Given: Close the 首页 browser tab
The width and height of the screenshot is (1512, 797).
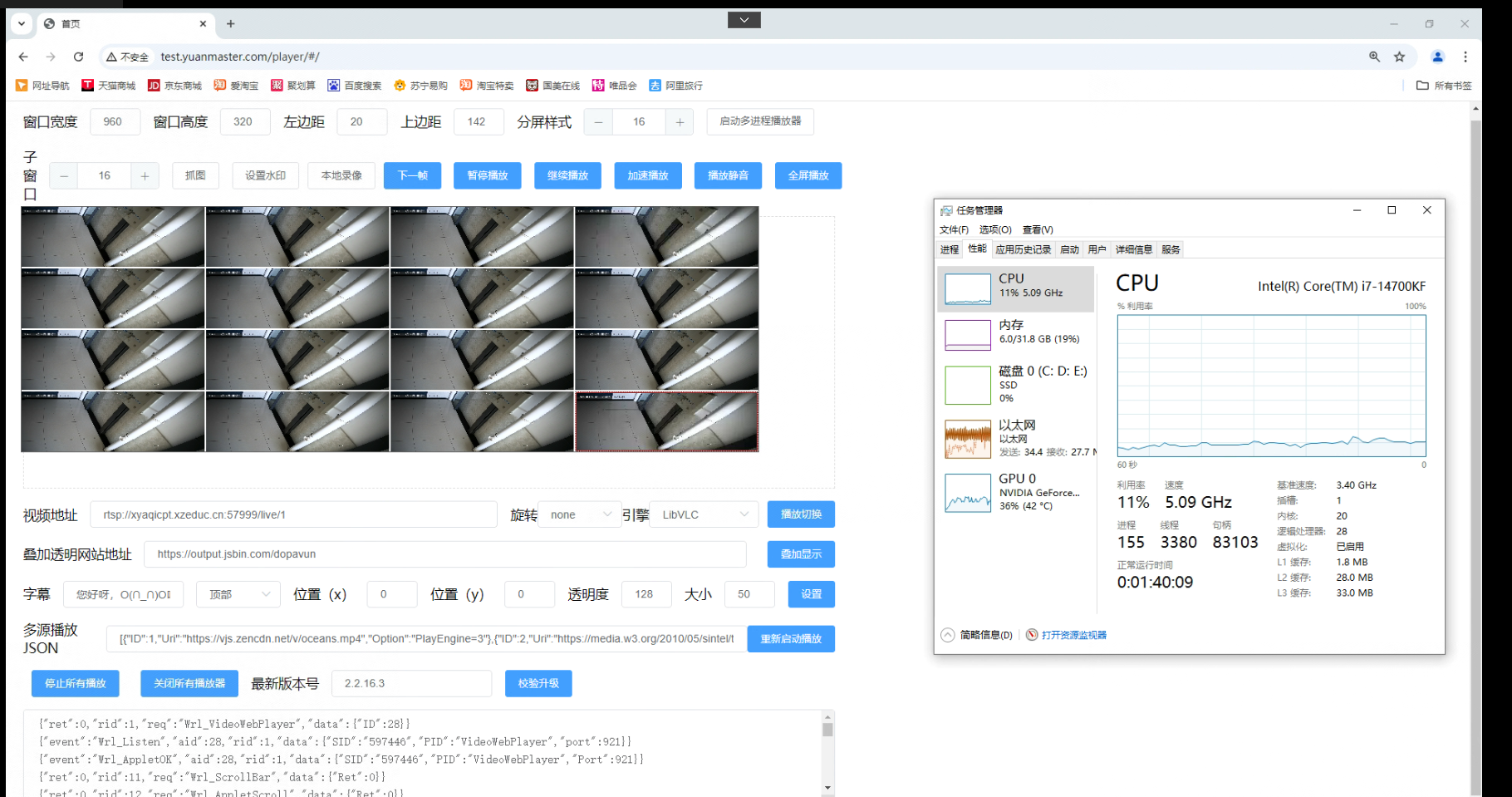Looking at the screenshot, I should point(203,24).
